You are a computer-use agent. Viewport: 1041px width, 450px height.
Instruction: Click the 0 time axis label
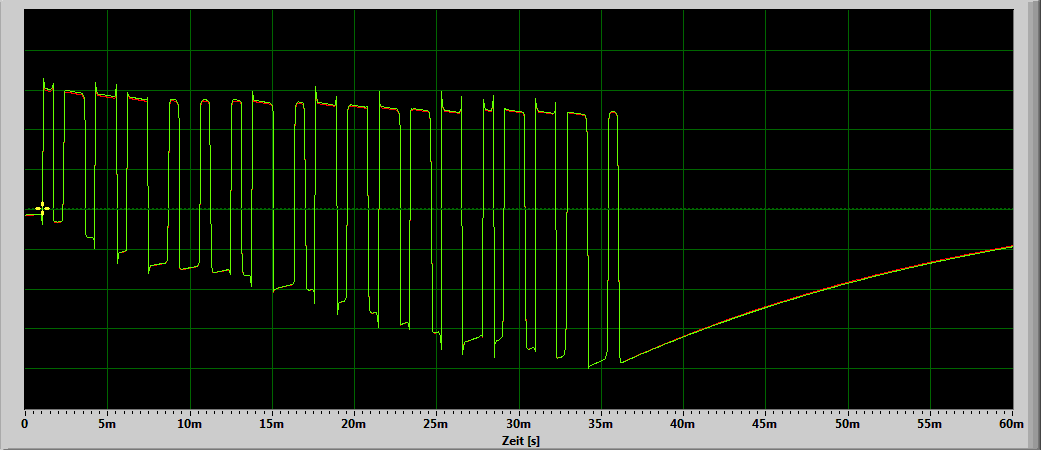25,423
